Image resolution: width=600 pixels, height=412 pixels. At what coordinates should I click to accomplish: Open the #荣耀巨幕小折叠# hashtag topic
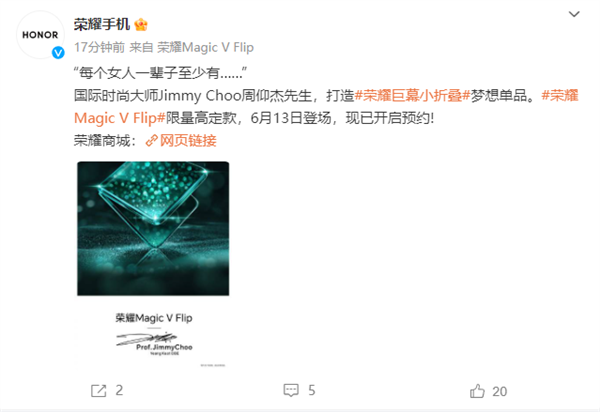(412, 96)
